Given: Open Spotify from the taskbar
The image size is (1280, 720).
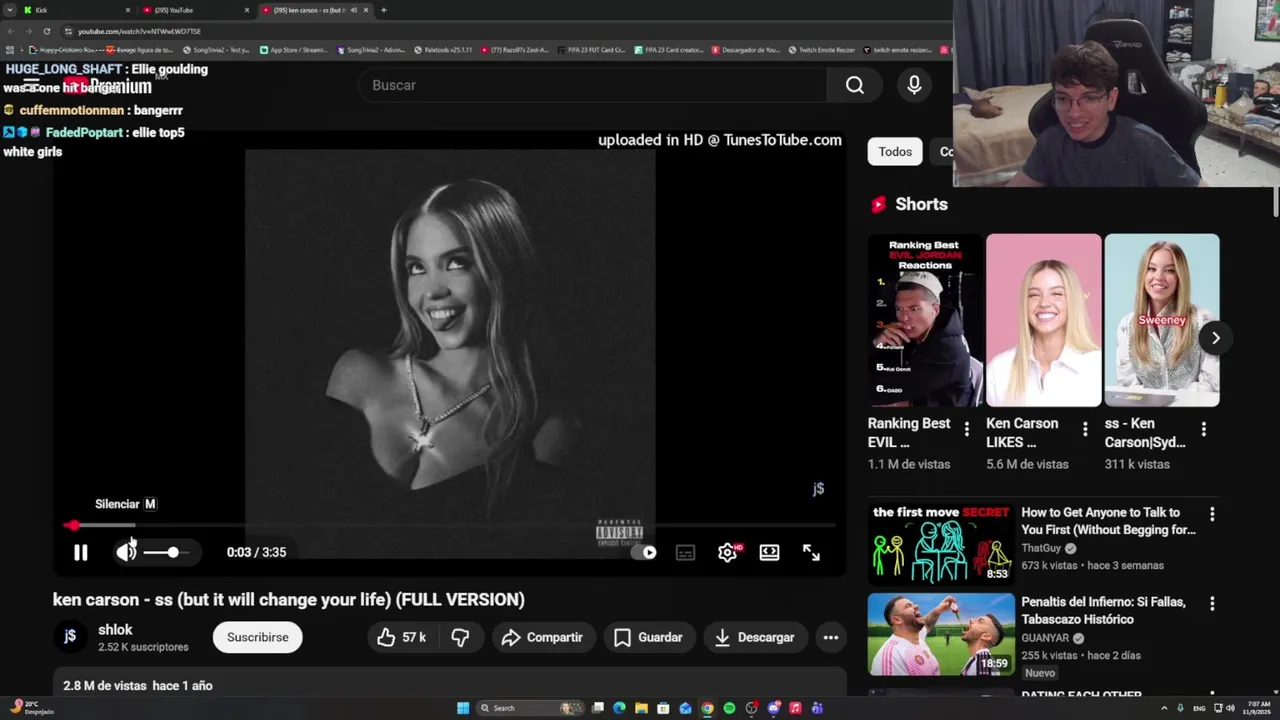Looking at the screenshot, I should [729, 708].
